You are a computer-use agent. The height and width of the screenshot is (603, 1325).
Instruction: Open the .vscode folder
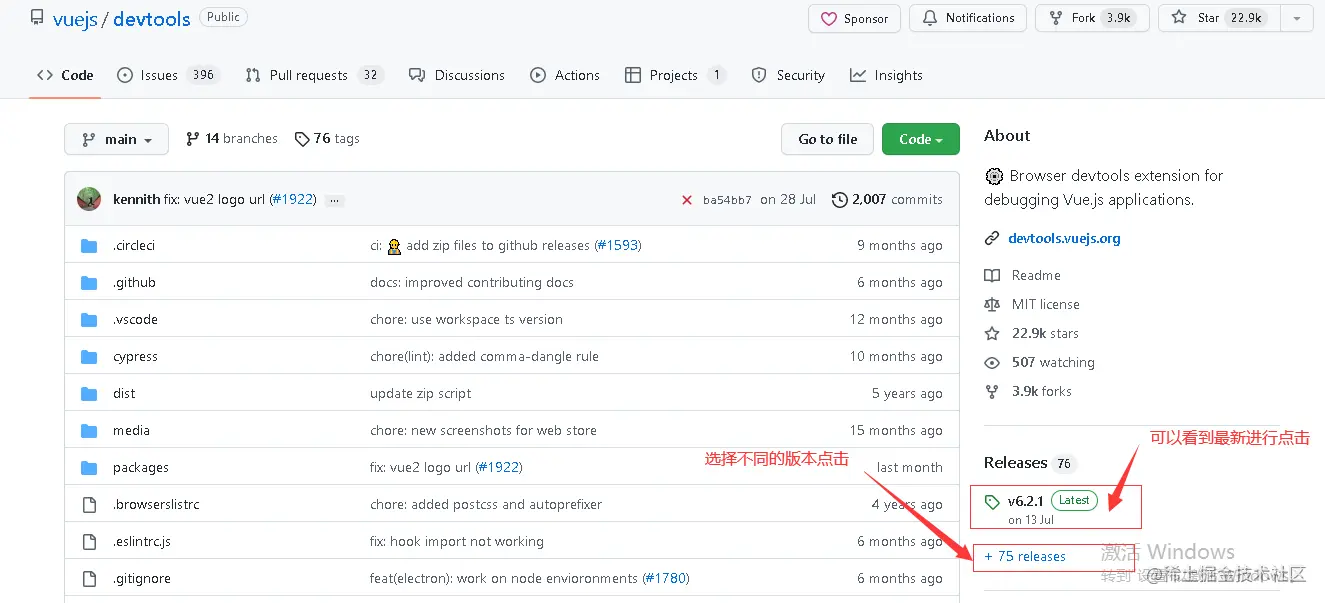[x=135, y=319]
